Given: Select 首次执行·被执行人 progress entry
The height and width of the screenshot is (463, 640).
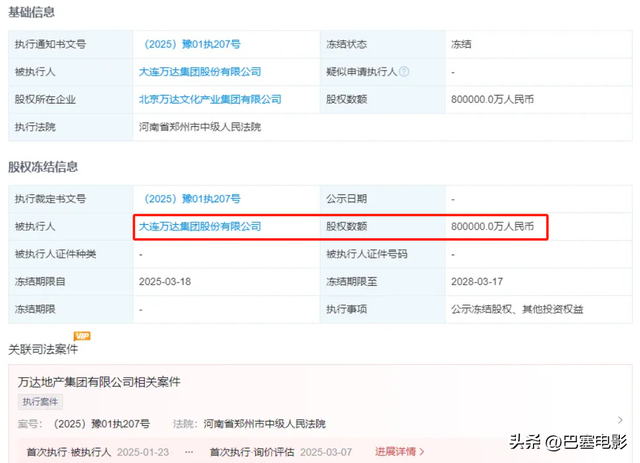Looking at the screenshot, I should [x=69, y=452].
